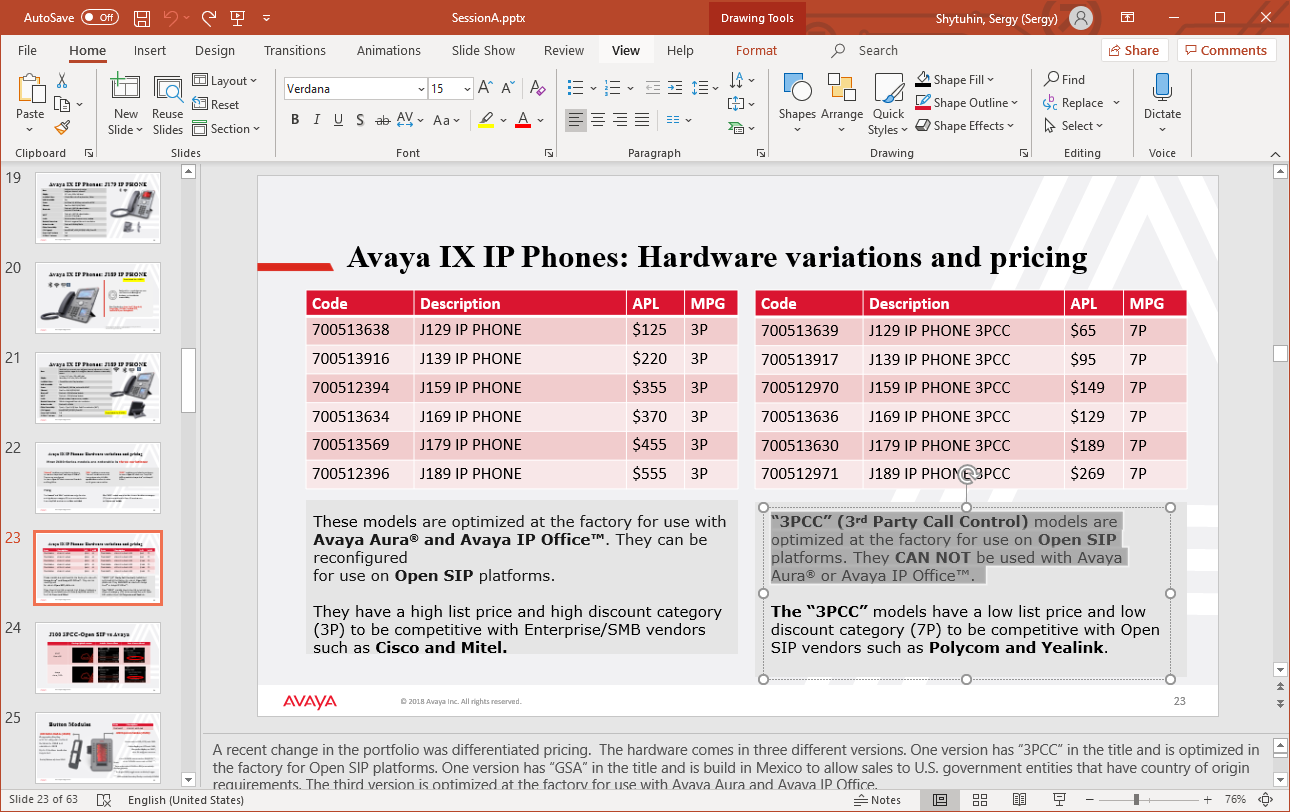Center-align the paragraph text
The height and width of the screenshot is (812, 1290).
[598, 120]
